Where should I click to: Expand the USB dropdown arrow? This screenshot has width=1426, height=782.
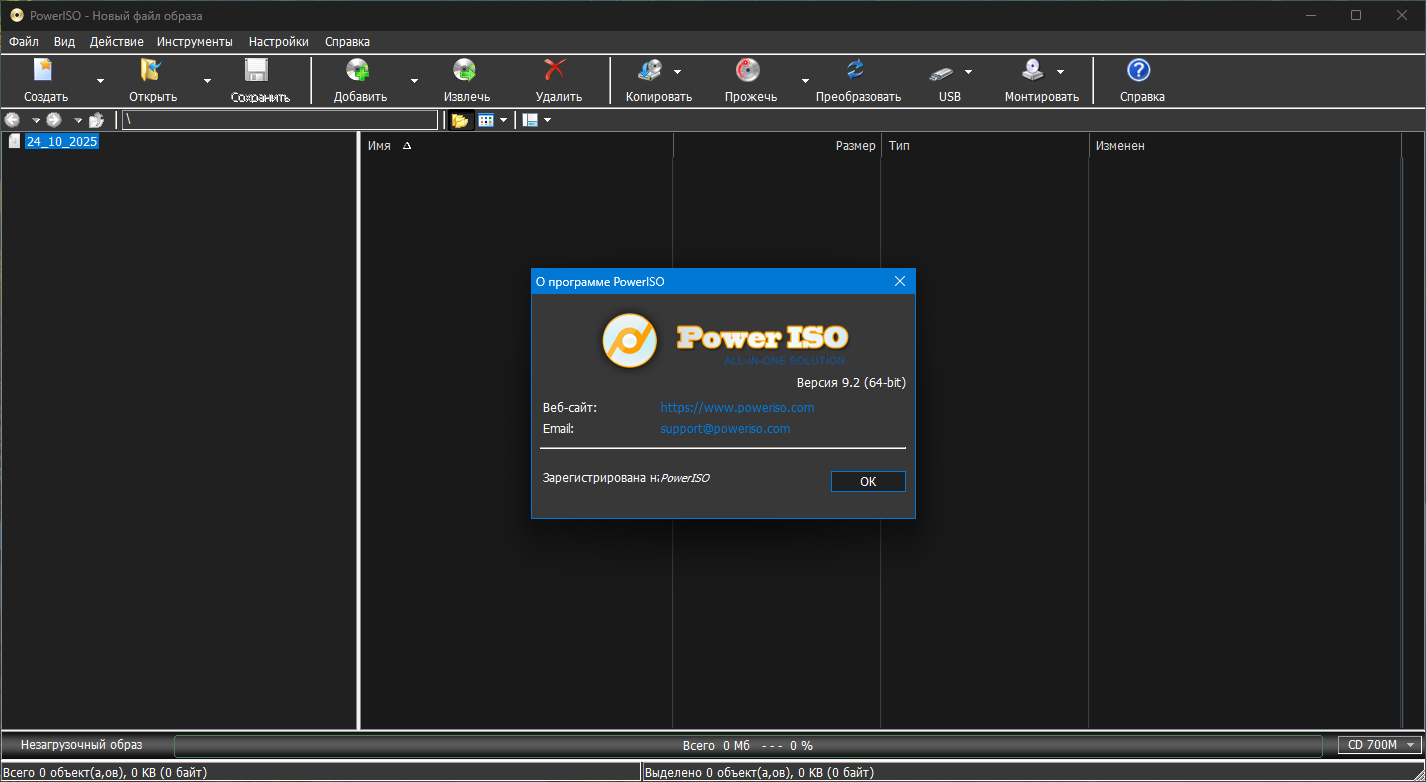tap(968, 72)
